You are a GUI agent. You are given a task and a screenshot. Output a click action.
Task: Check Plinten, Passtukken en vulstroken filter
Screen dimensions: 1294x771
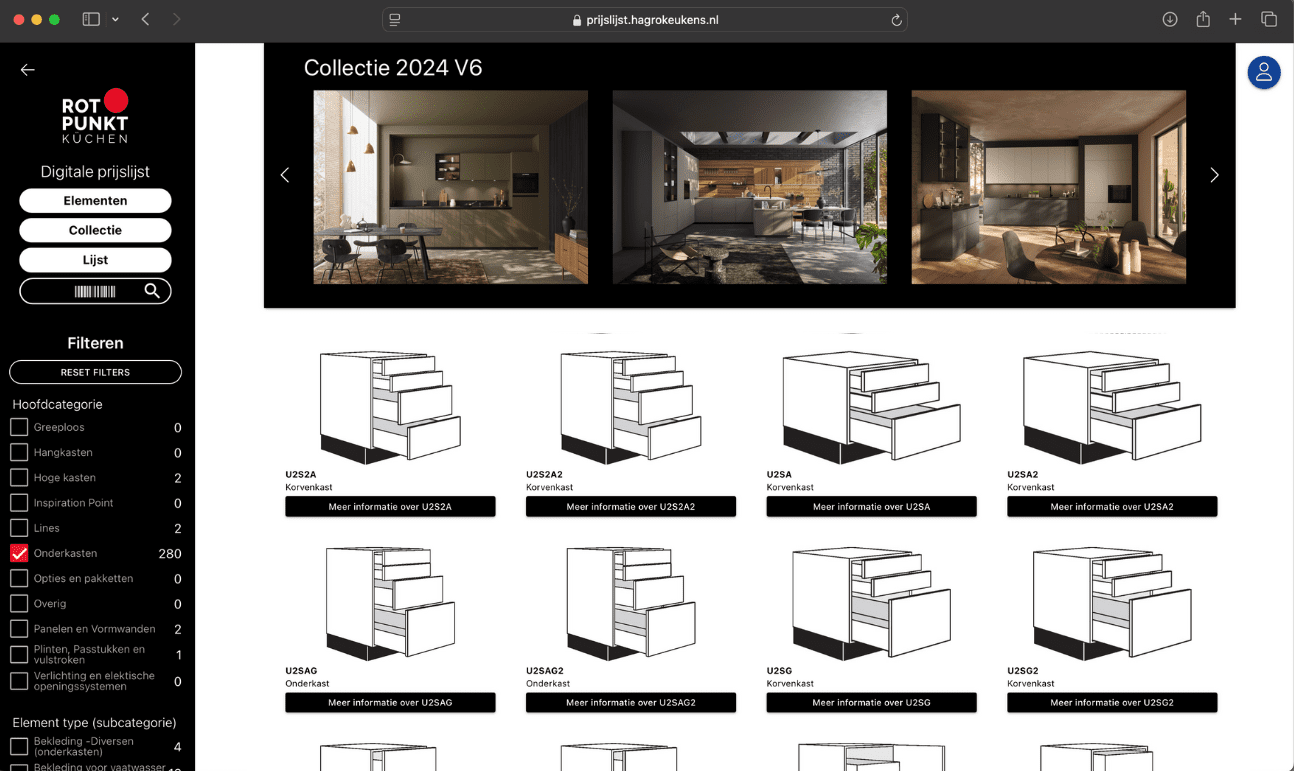[19, 655]
